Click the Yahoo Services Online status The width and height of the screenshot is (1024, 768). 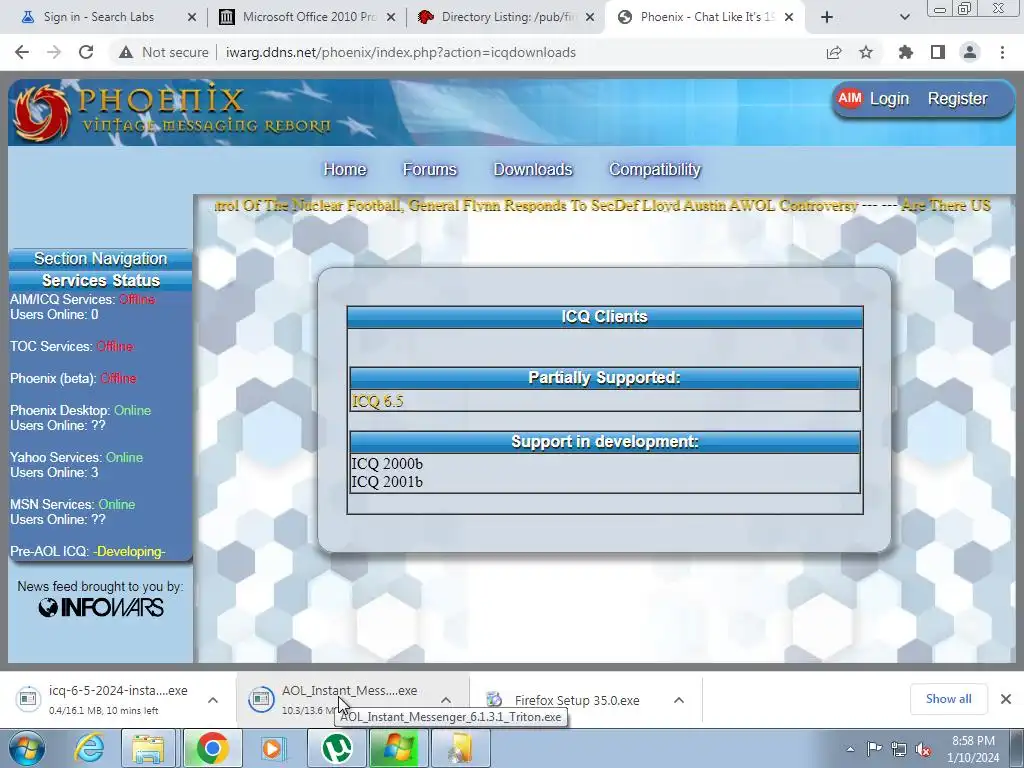124,457
